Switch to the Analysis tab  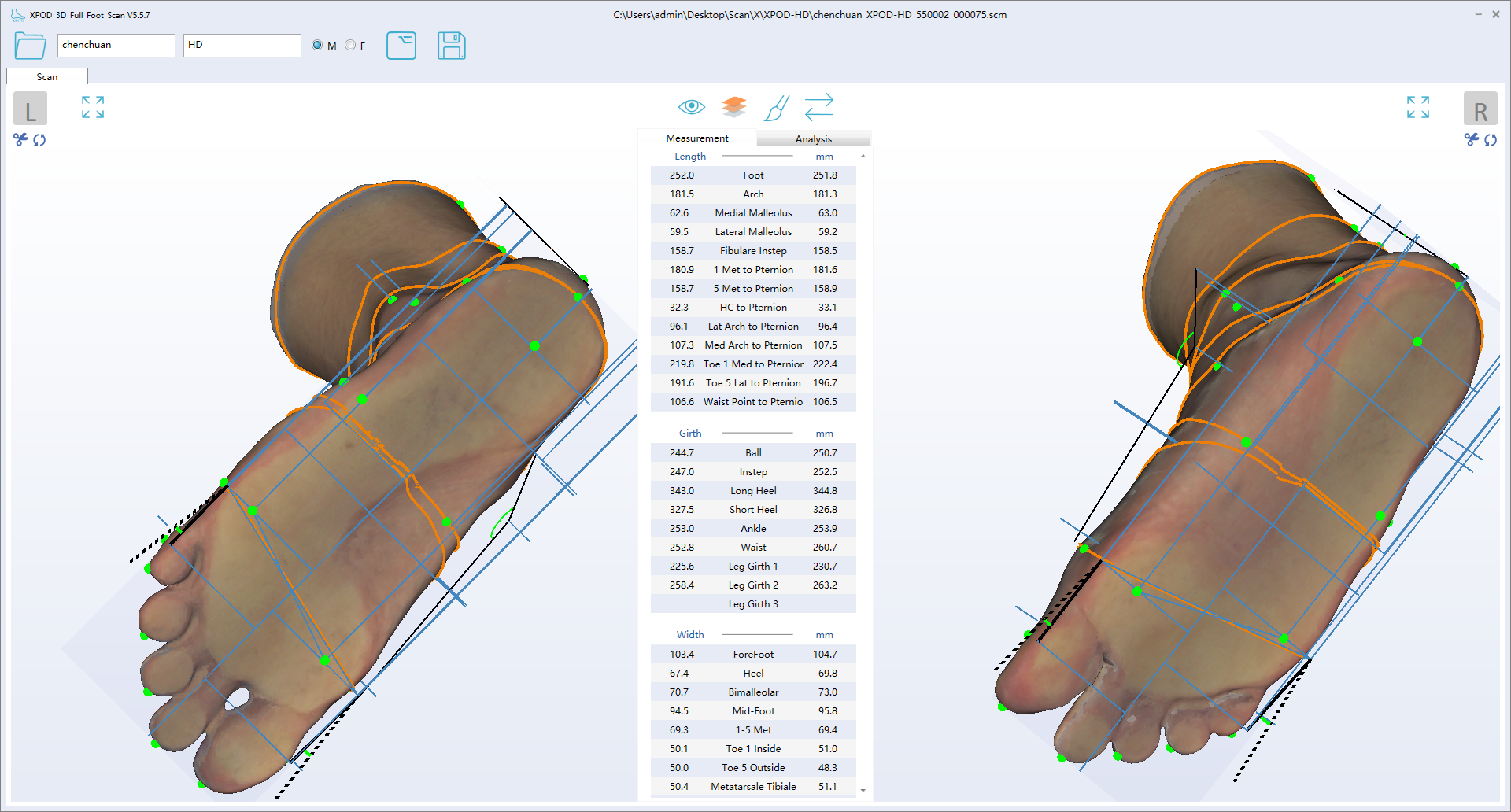pyautogui.click(x=813, y=138)
